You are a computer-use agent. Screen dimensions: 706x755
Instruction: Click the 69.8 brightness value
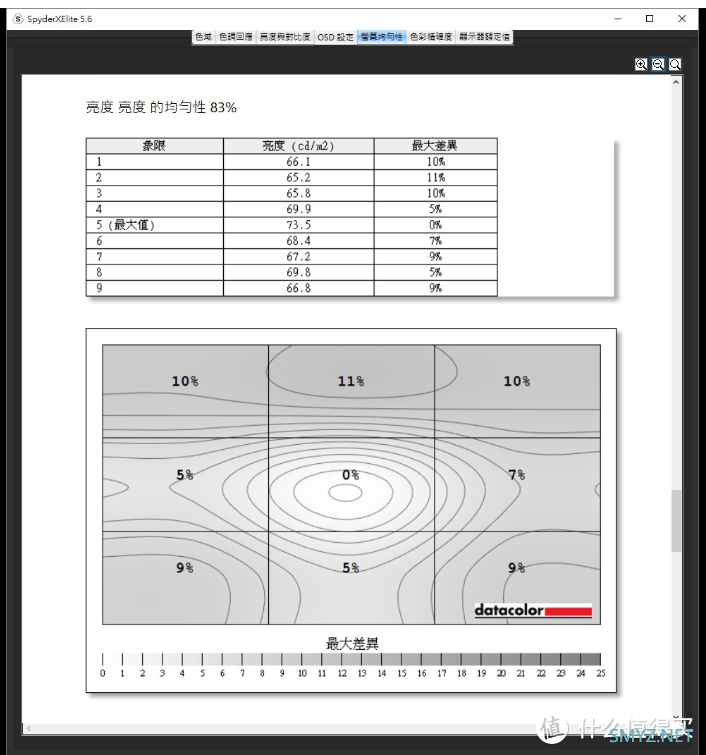pyautogui.click(x=299, y=273)
